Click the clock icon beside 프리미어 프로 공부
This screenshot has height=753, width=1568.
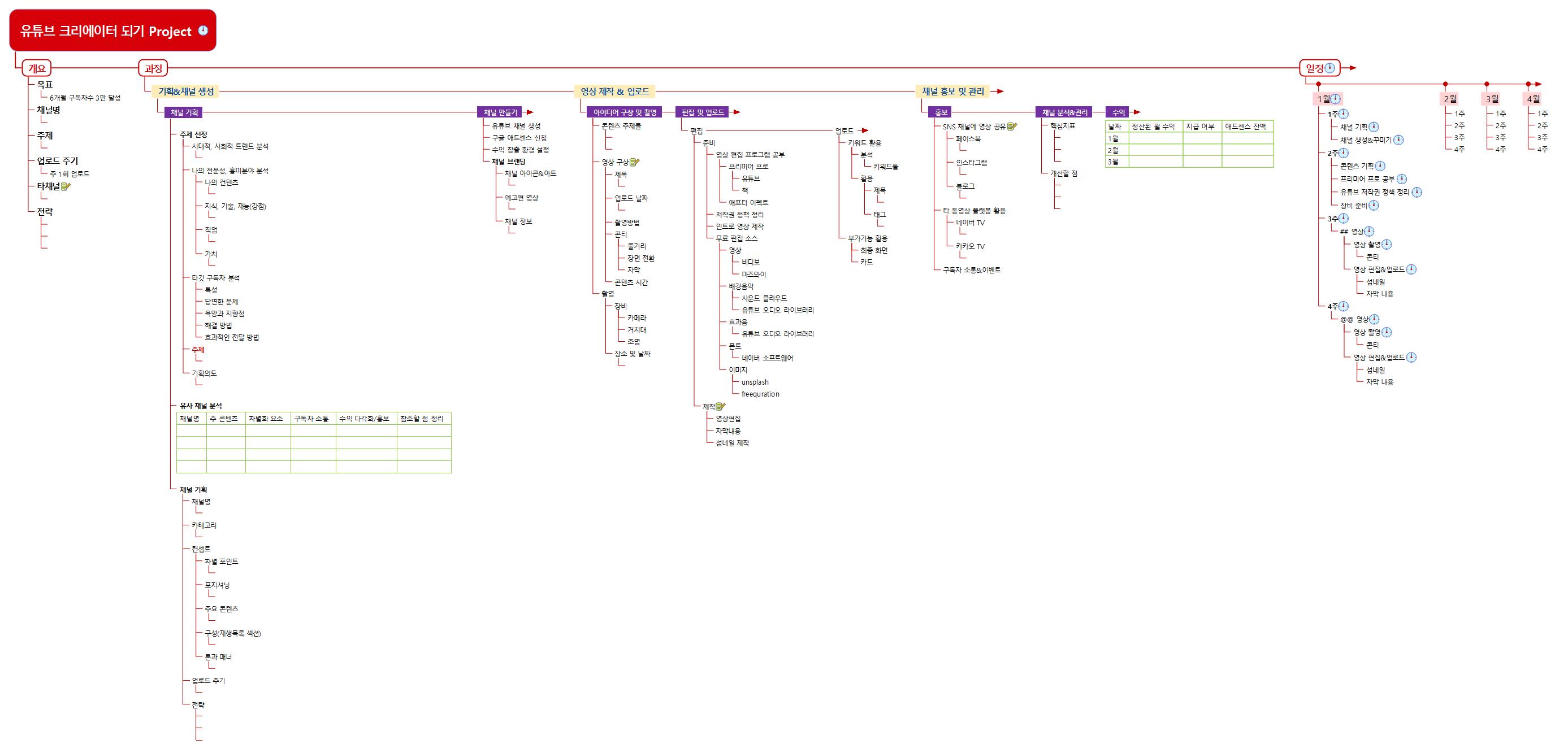(x=1402, y=179)
